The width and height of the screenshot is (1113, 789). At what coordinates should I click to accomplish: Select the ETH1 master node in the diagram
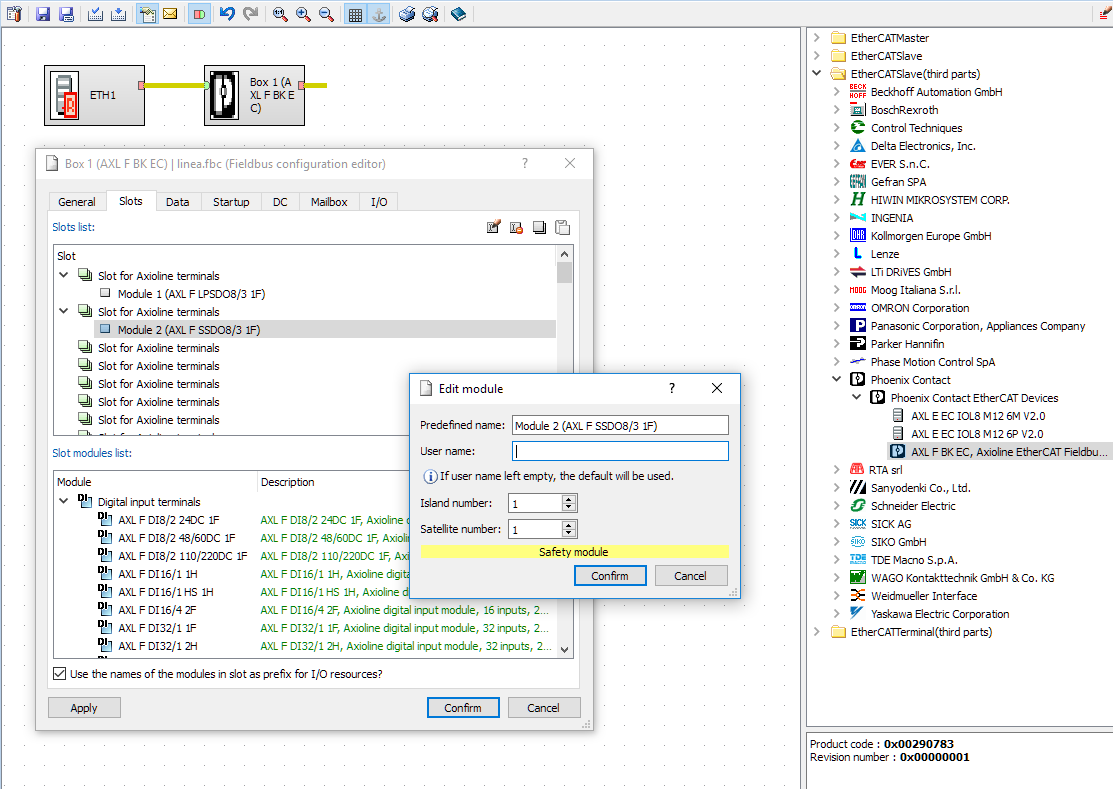(x=94, y=95)
